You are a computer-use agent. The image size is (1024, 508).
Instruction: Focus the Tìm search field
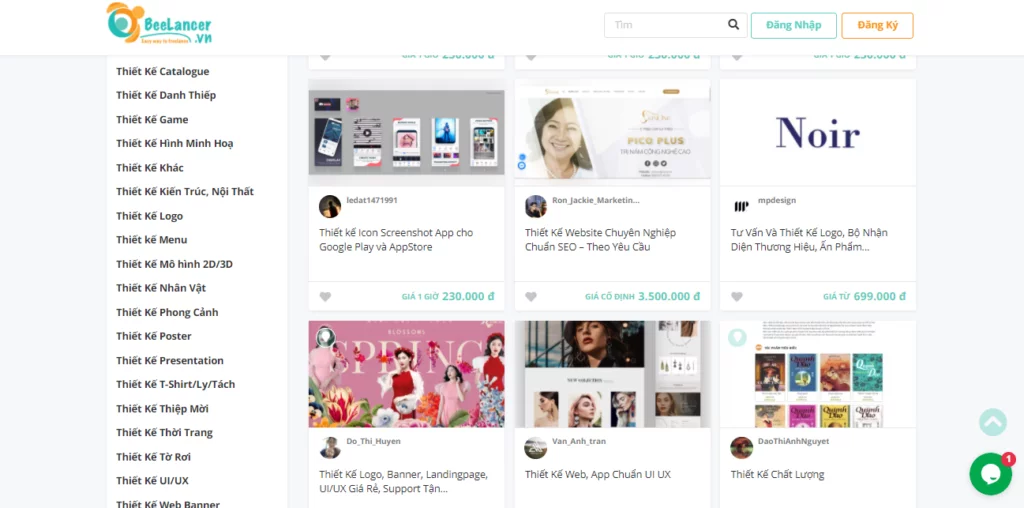[x=676, y=25]
